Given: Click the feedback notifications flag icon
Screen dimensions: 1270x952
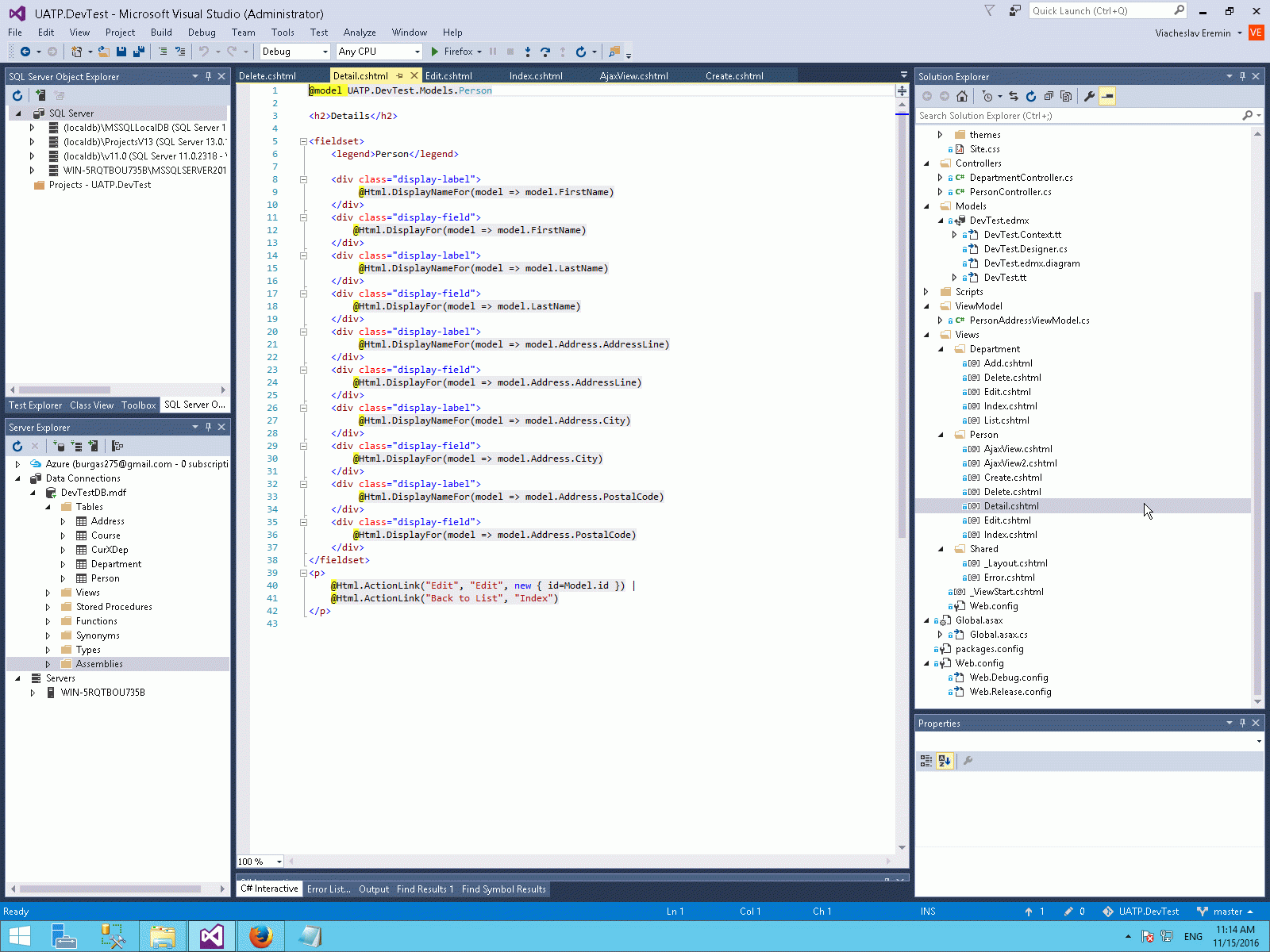Looking at the screenshot, I should (x=989, y=11).
